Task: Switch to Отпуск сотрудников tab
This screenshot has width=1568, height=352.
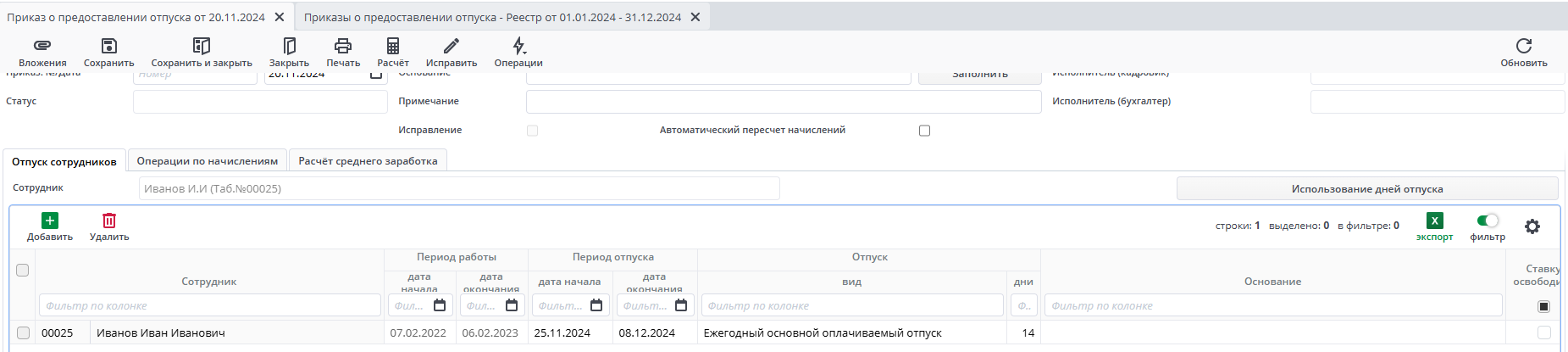Action: [x=64, y=161]
